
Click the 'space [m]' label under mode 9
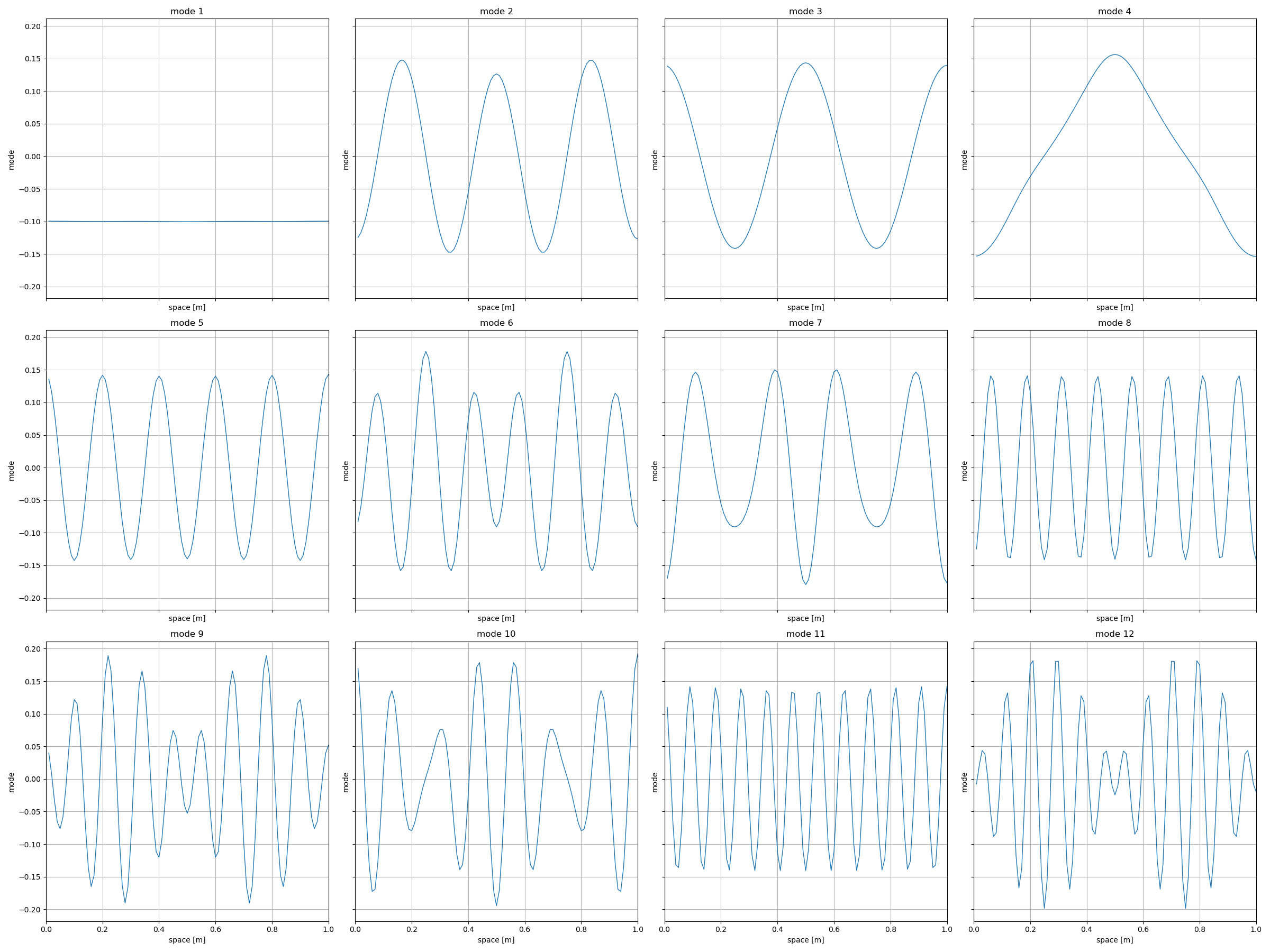coord(187,940)
